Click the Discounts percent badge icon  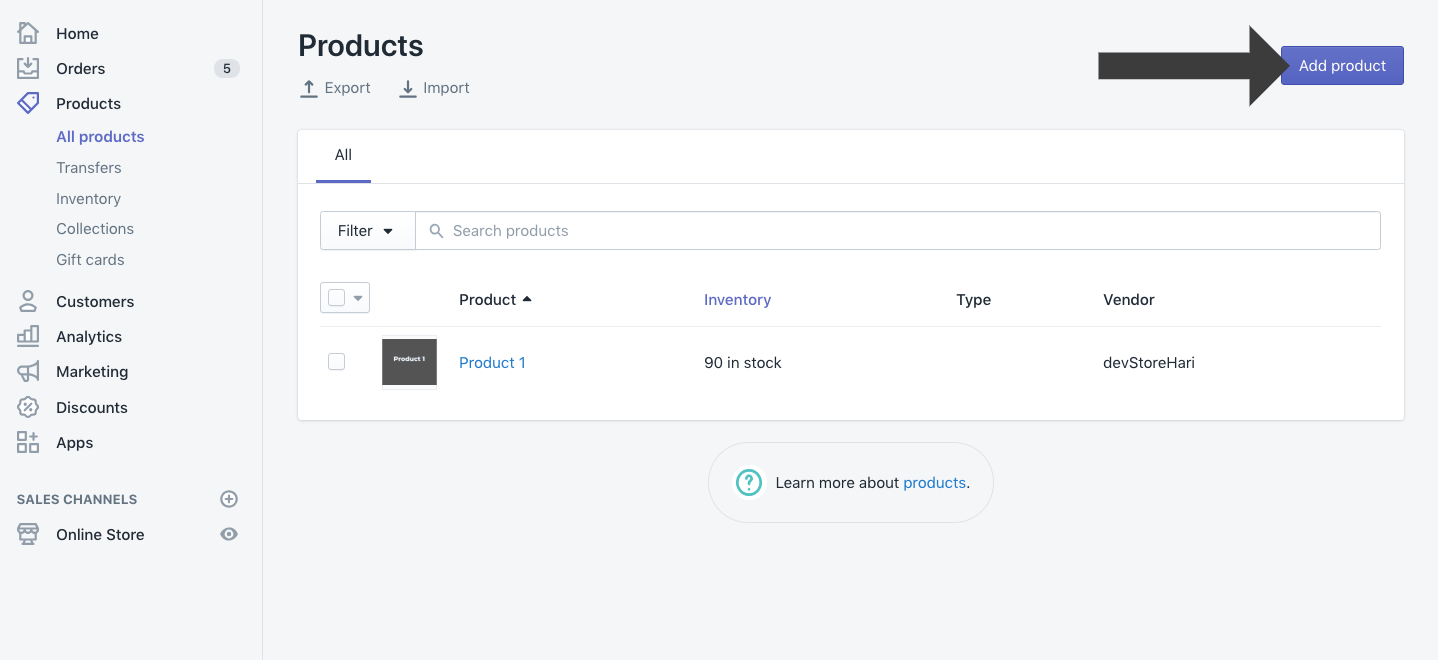28,407
